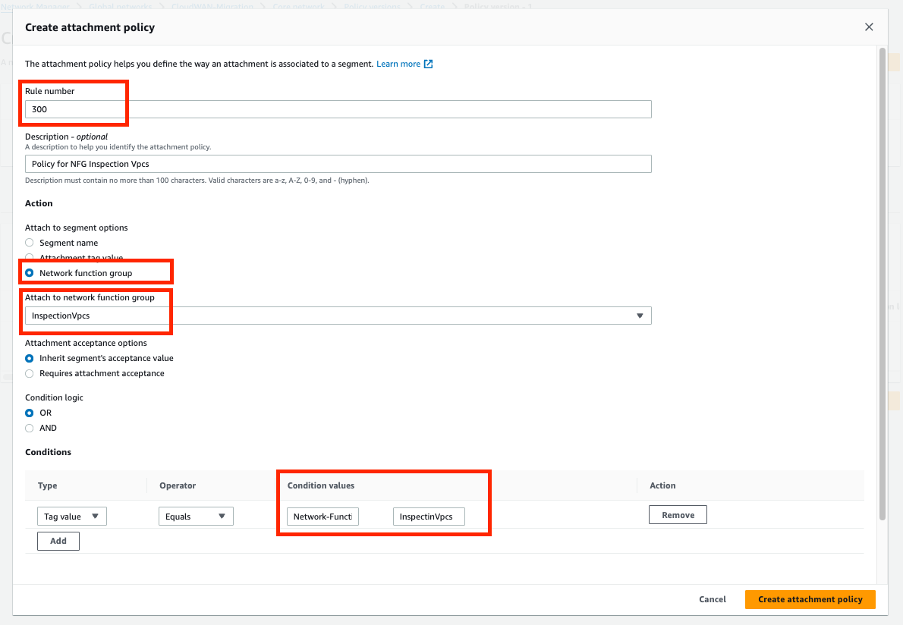The height and width of the screenshot is (626, 904).
Task: Set condition logic to AND
Action: pos(29,428)
